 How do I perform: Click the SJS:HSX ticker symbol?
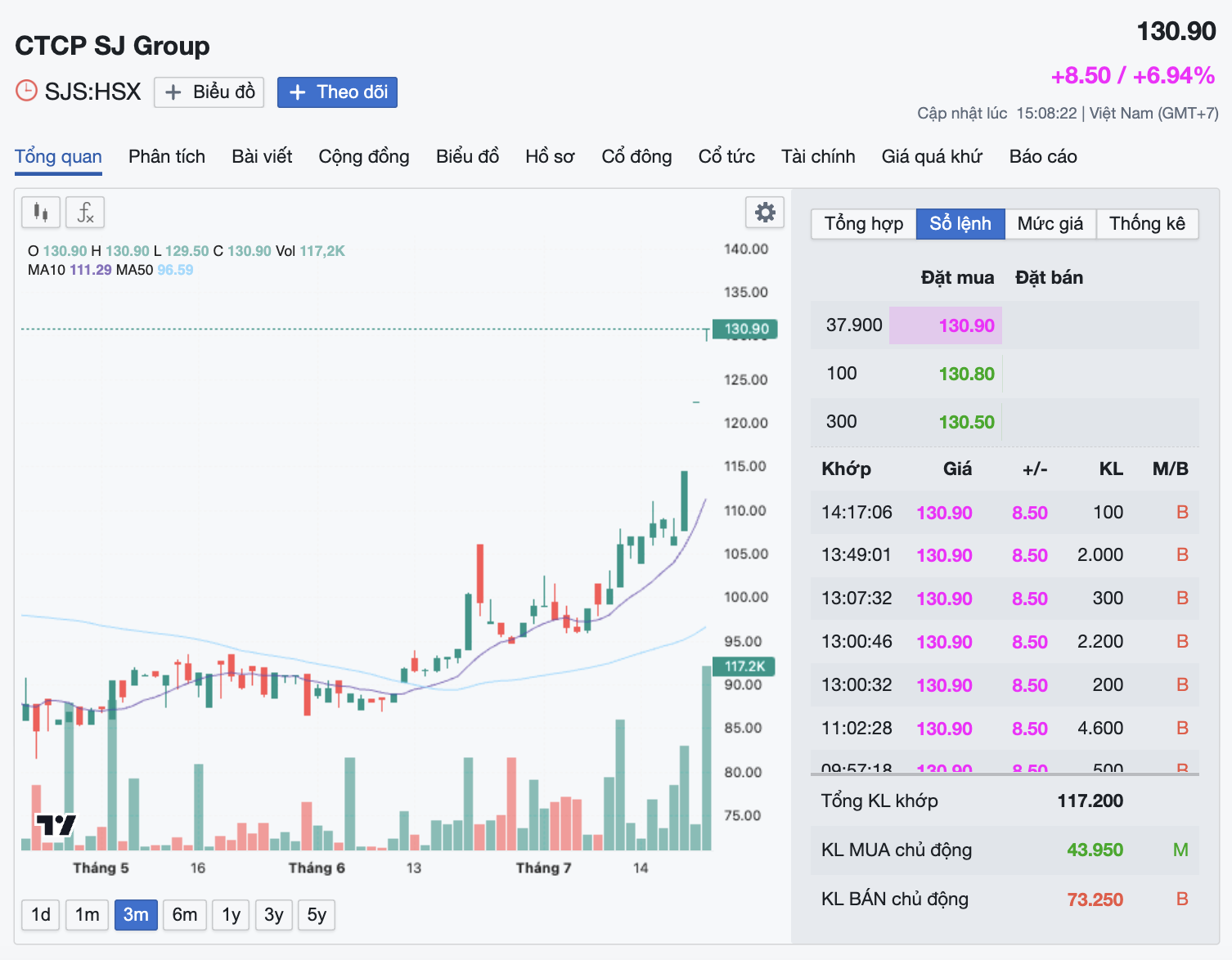(92, 92)
